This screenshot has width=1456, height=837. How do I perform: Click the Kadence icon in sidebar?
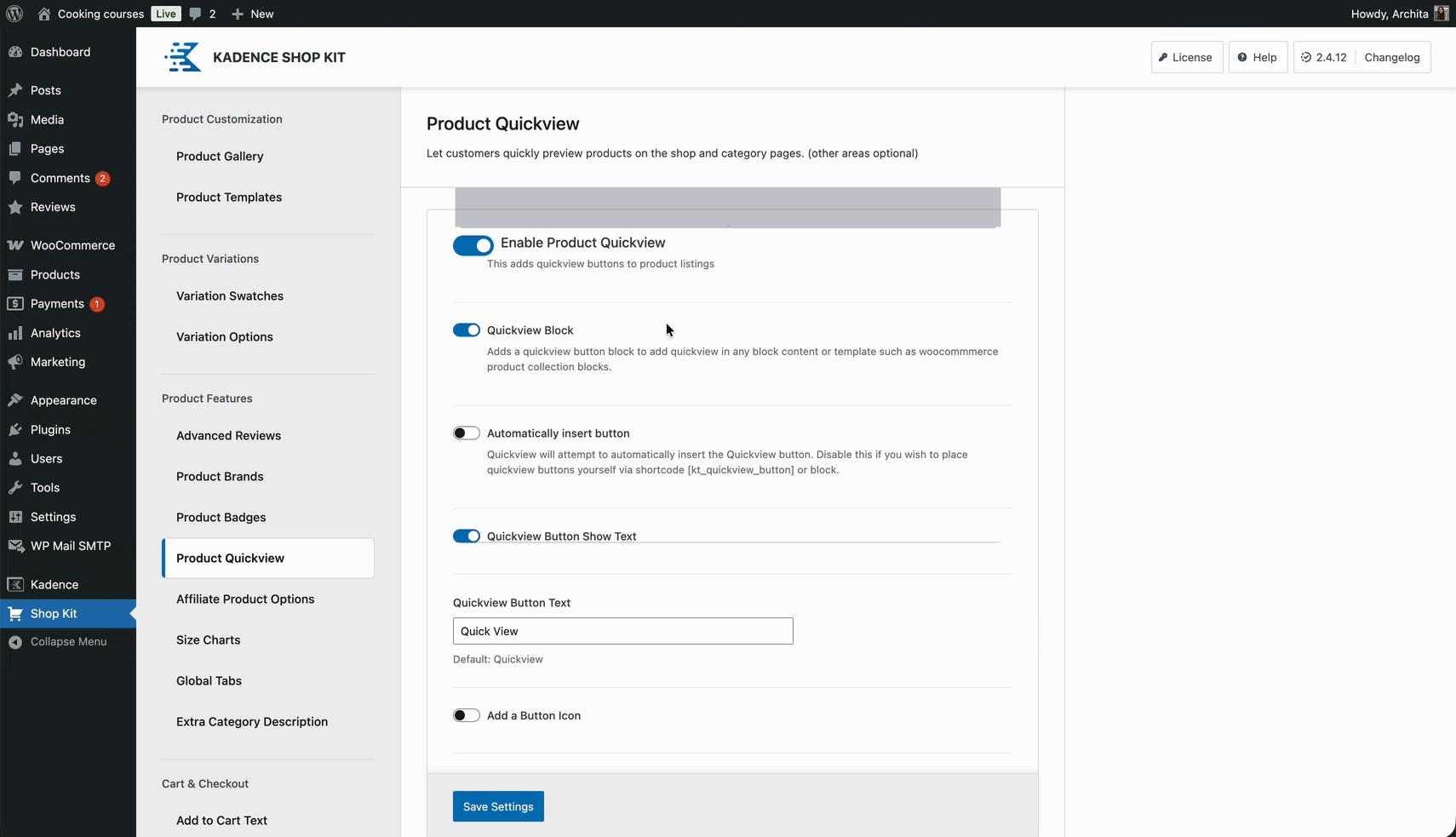point(15,585)
